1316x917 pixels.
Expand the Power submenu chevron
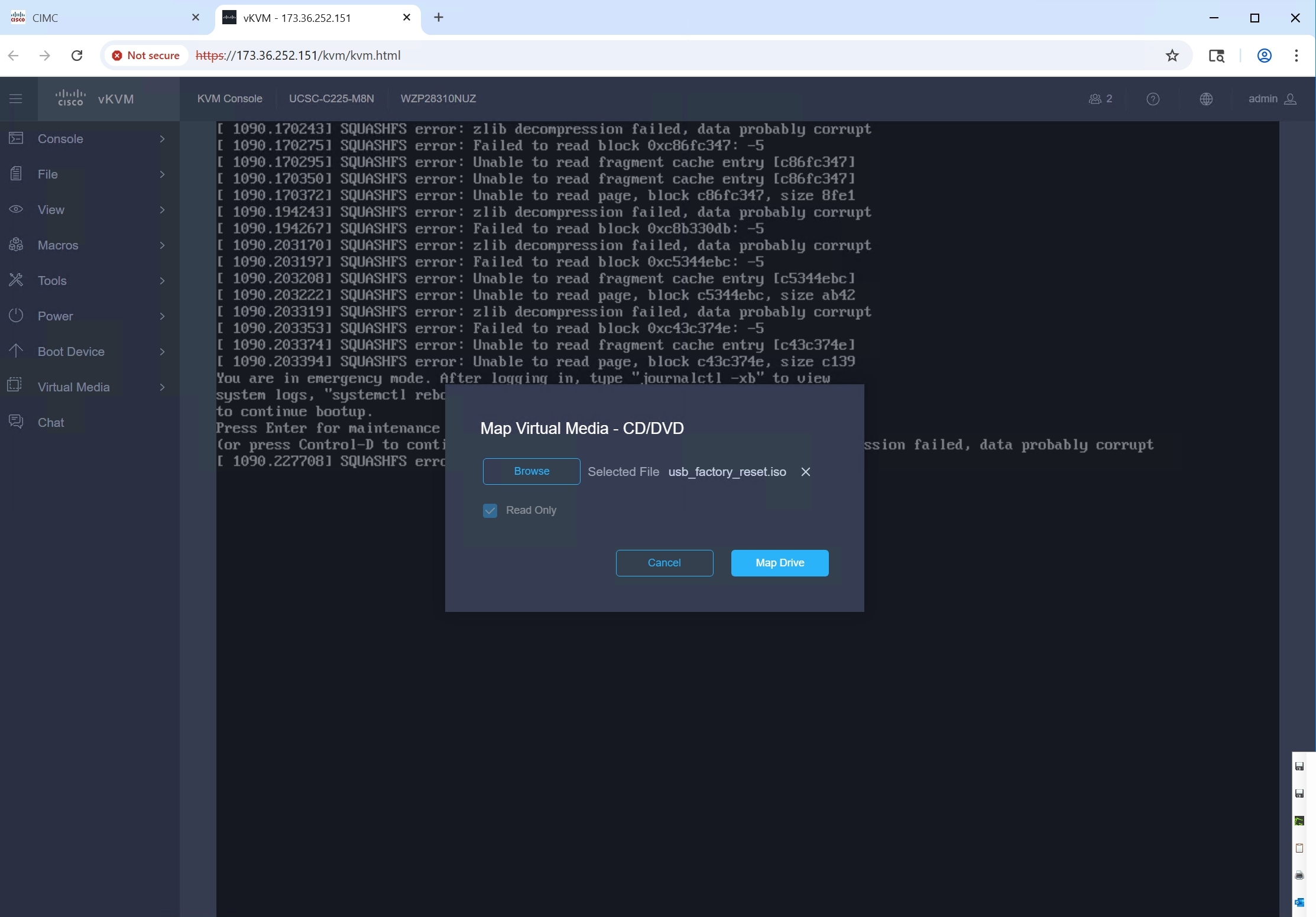coord(162,316)
